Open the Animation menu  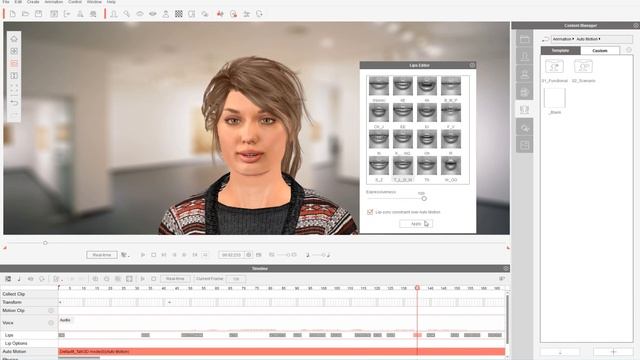[53, 2]
